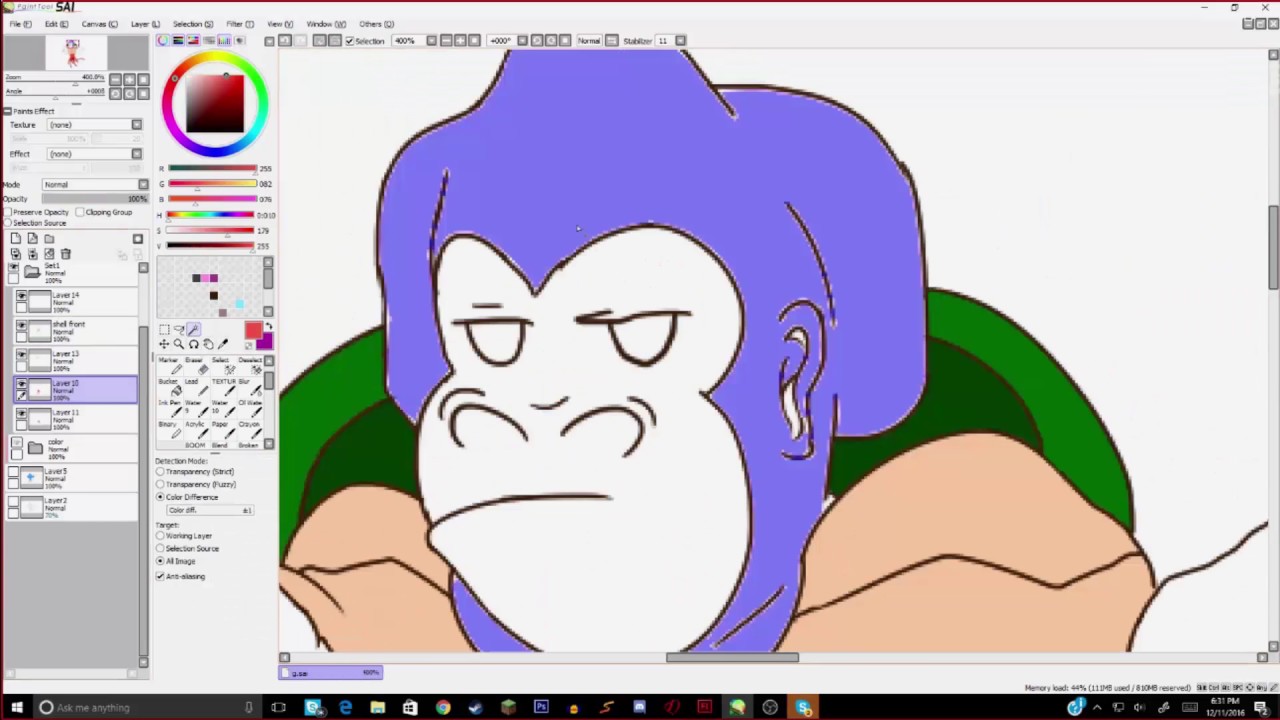
Task: Show the color wheel panel
Action: pyautogui.click(x=162, y=41)
